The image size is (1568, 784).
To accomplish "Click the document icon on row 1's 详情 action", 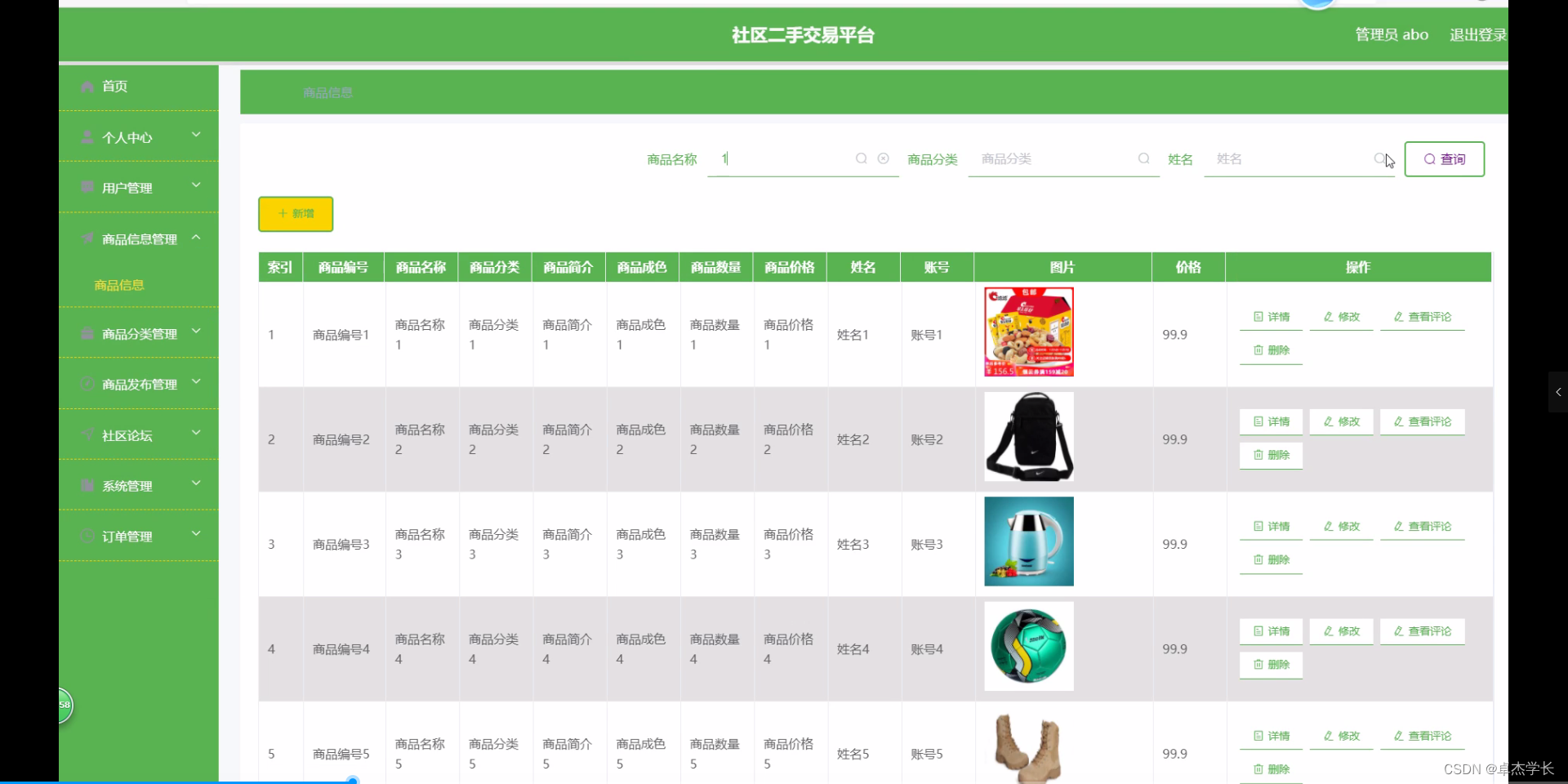I will (x=1258, y=317).
